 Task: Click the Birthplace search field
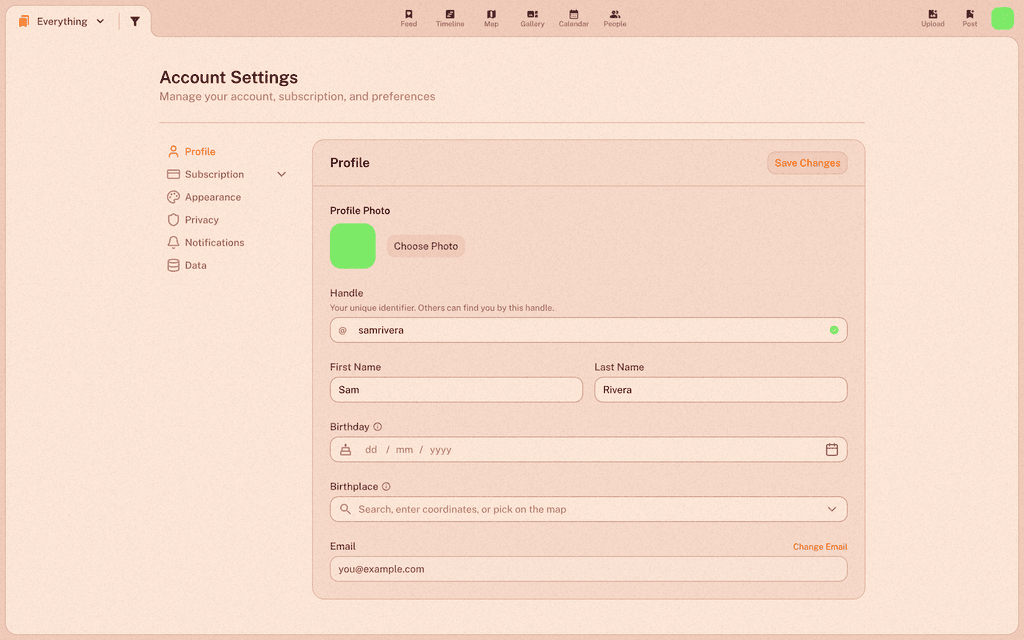(588, 509)
